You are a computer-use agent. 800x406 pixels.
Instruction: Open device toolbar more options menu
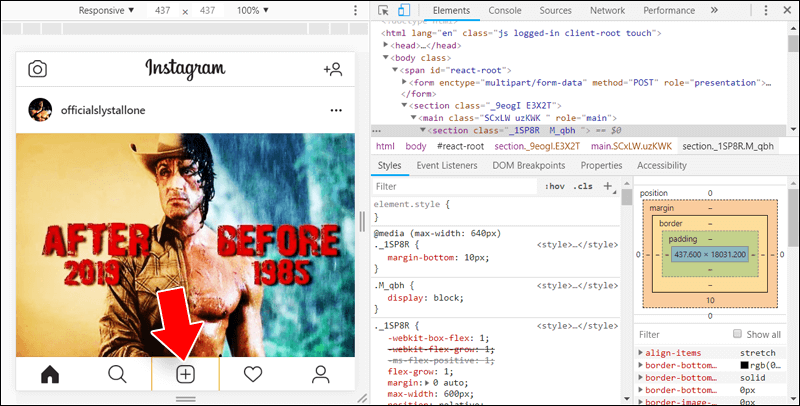coord(356,10)
